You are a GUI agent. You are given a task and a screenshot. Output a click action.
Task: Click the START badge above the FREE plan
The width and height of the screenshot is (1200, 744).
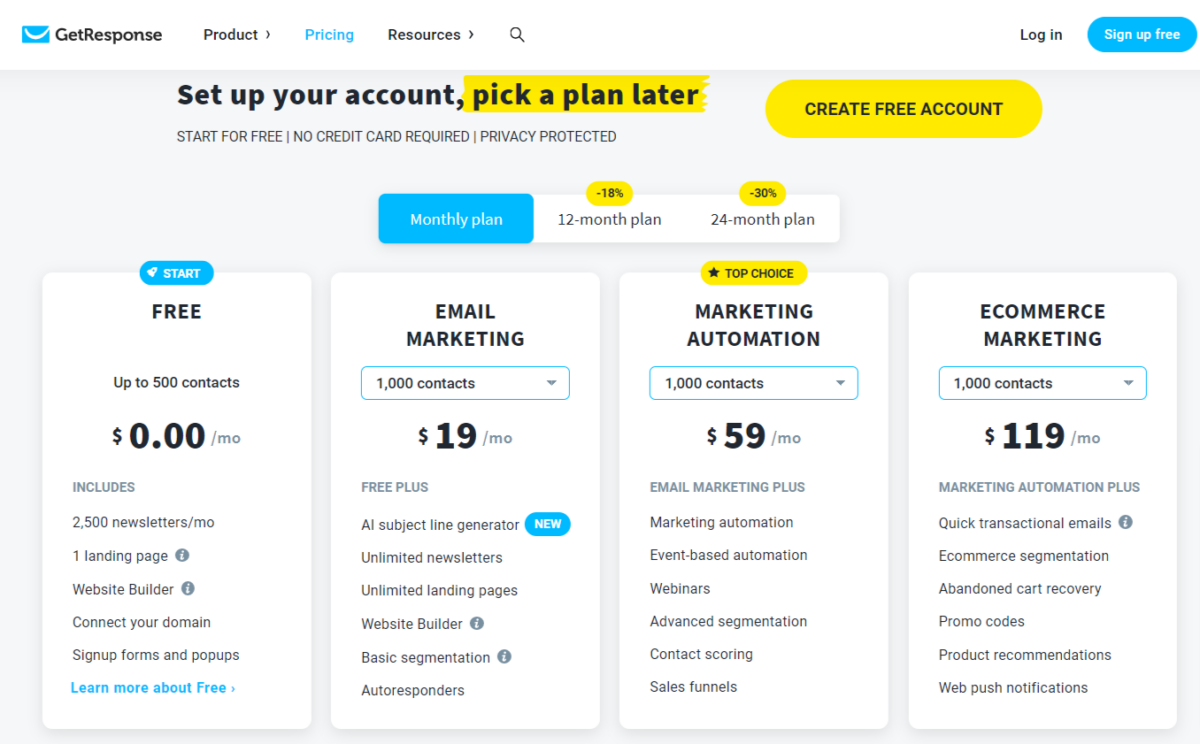pyautogui.click(x=176, y=272)
